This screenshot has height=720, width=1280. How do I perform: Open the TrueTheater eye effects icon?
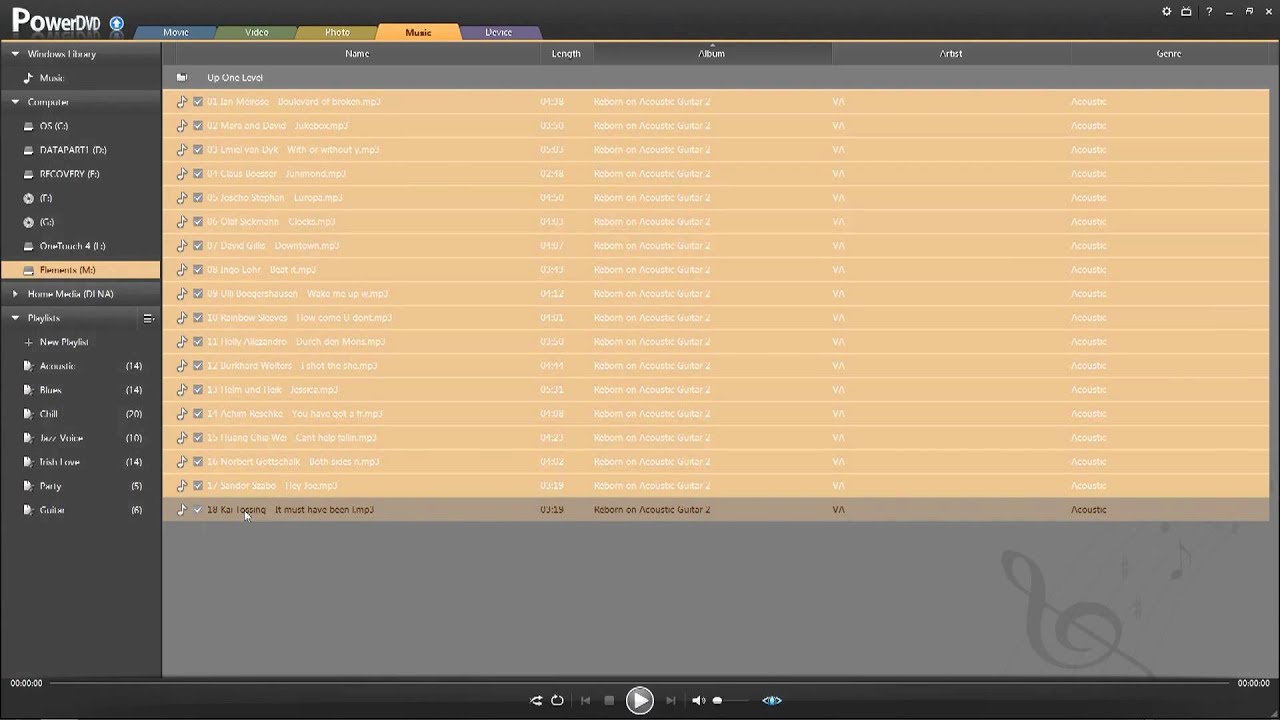point(772,700)
